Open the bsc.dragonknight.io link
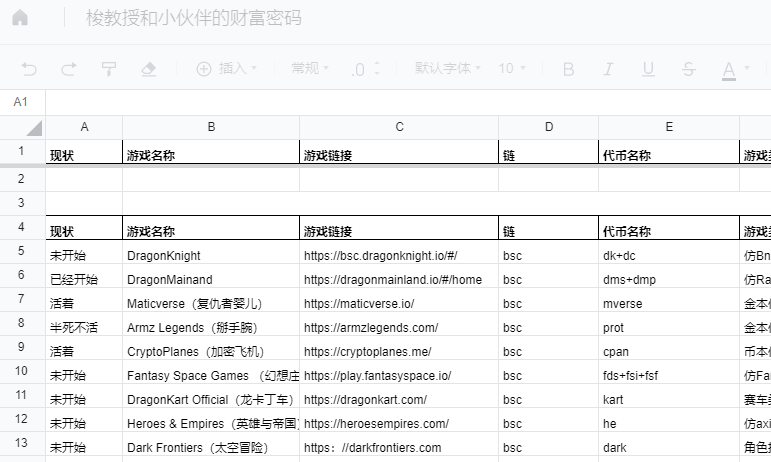771x462 pixels. click(x=381, y=256)
